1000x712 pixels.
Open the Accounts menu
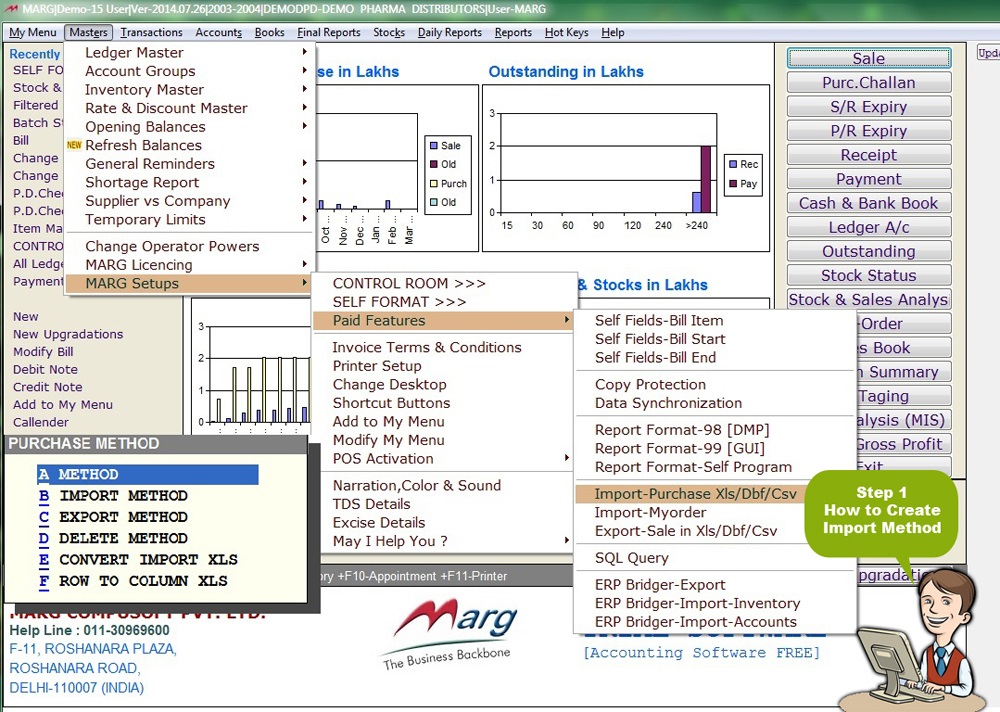pos(219,33)
